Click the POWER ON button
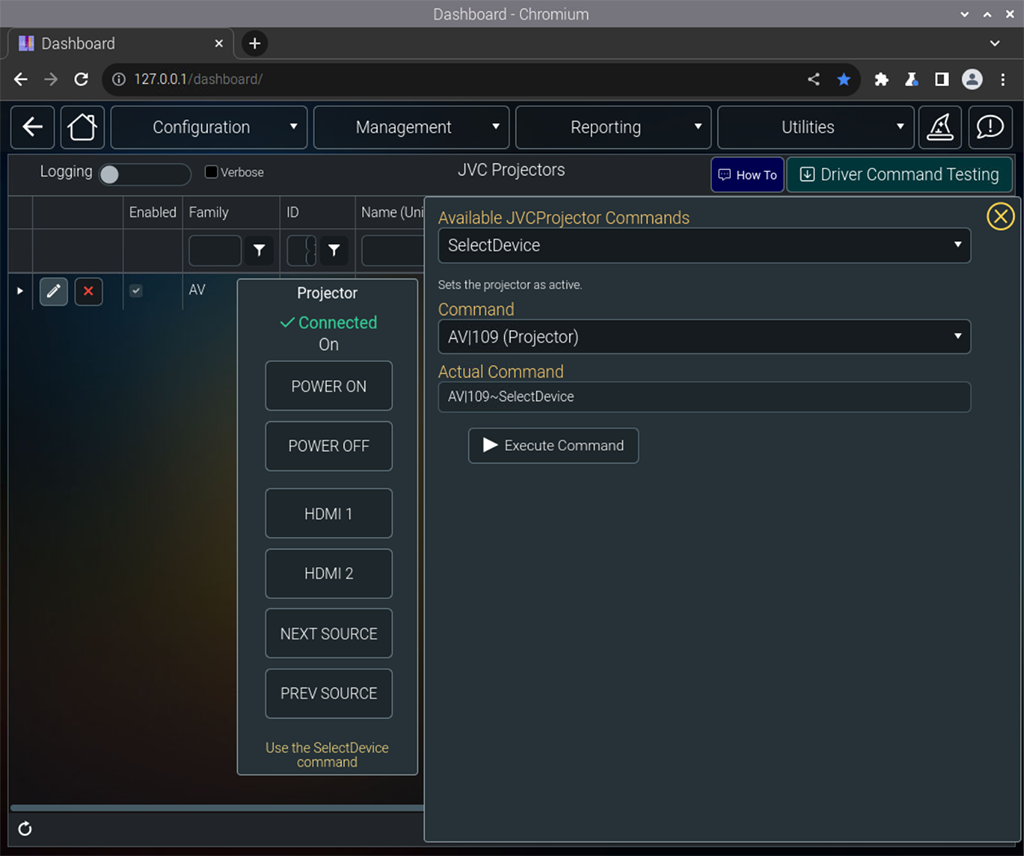This screenshot has height=856, width=1024. coord(328,386)
